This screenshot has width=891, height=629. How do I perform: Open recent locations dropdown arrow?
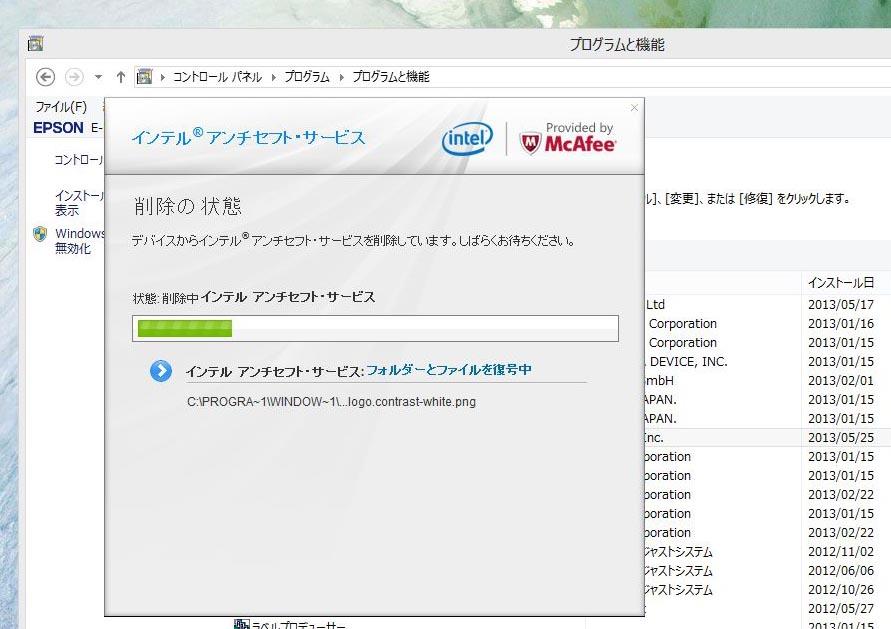pyautogui.click(x=98, y=77)
